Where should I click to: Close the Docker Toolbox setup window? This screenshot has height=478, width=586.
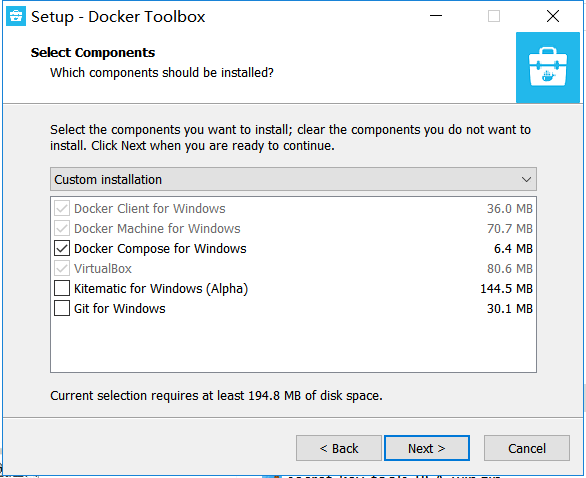pyautogui.click(x=553, y=16)
